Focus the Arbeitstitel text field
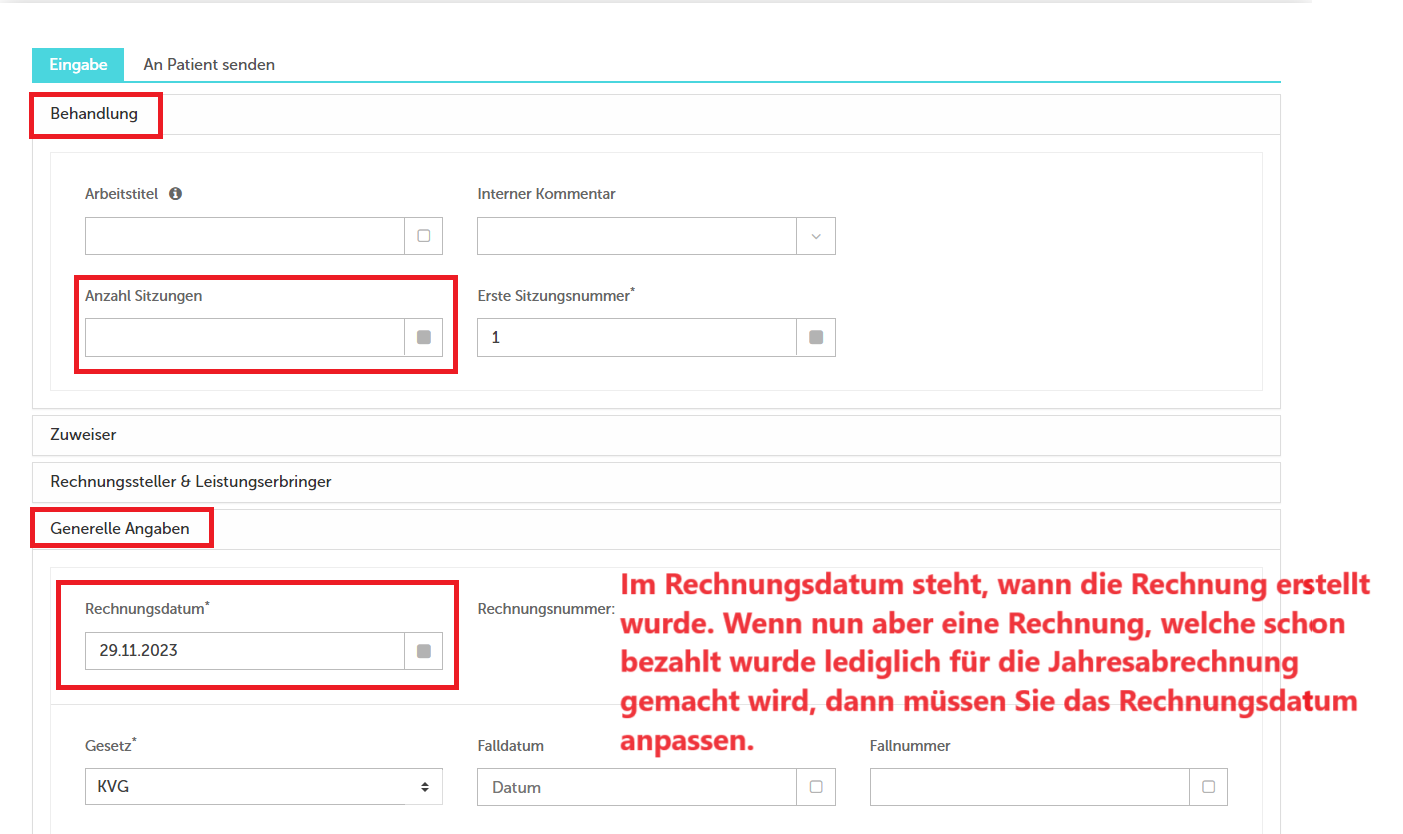 tap(245, 236)
